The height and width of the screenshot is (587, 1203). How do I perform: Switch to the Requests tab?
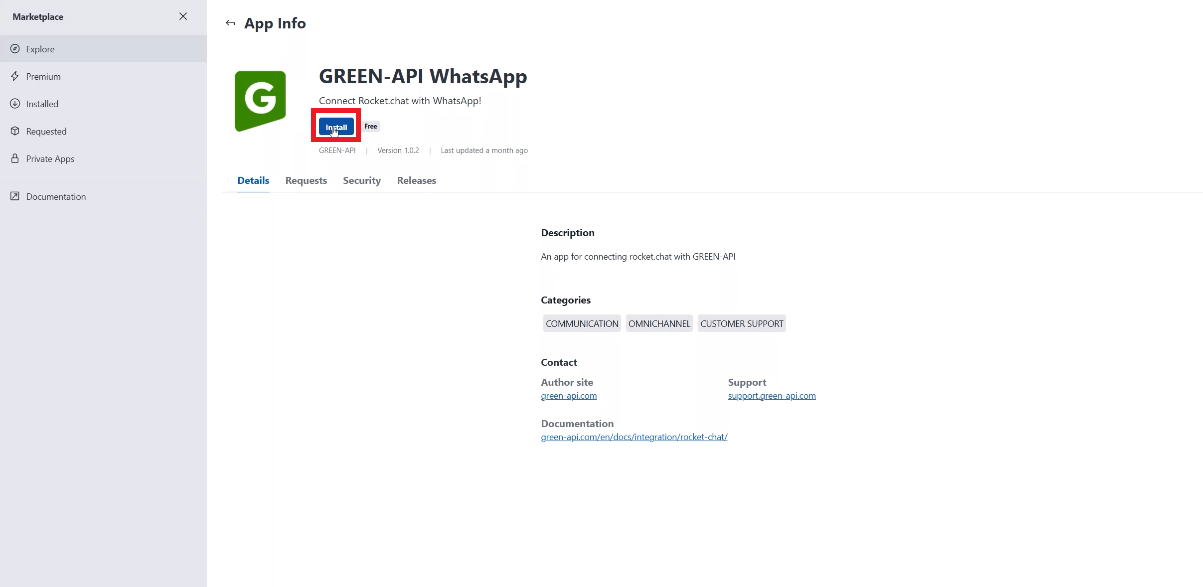pos(306,180)
